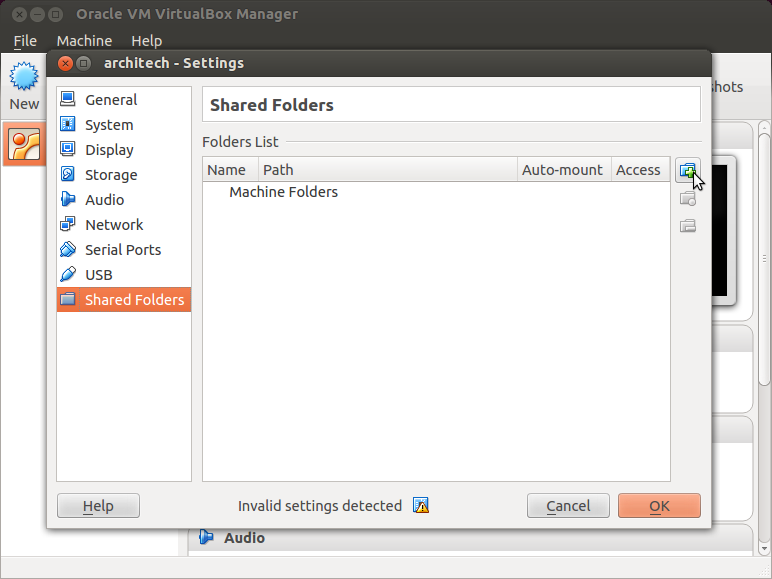This screenshot has width=772, height=579.
Task: Click the Edit shared folder icon
Action: pos(687,199)
